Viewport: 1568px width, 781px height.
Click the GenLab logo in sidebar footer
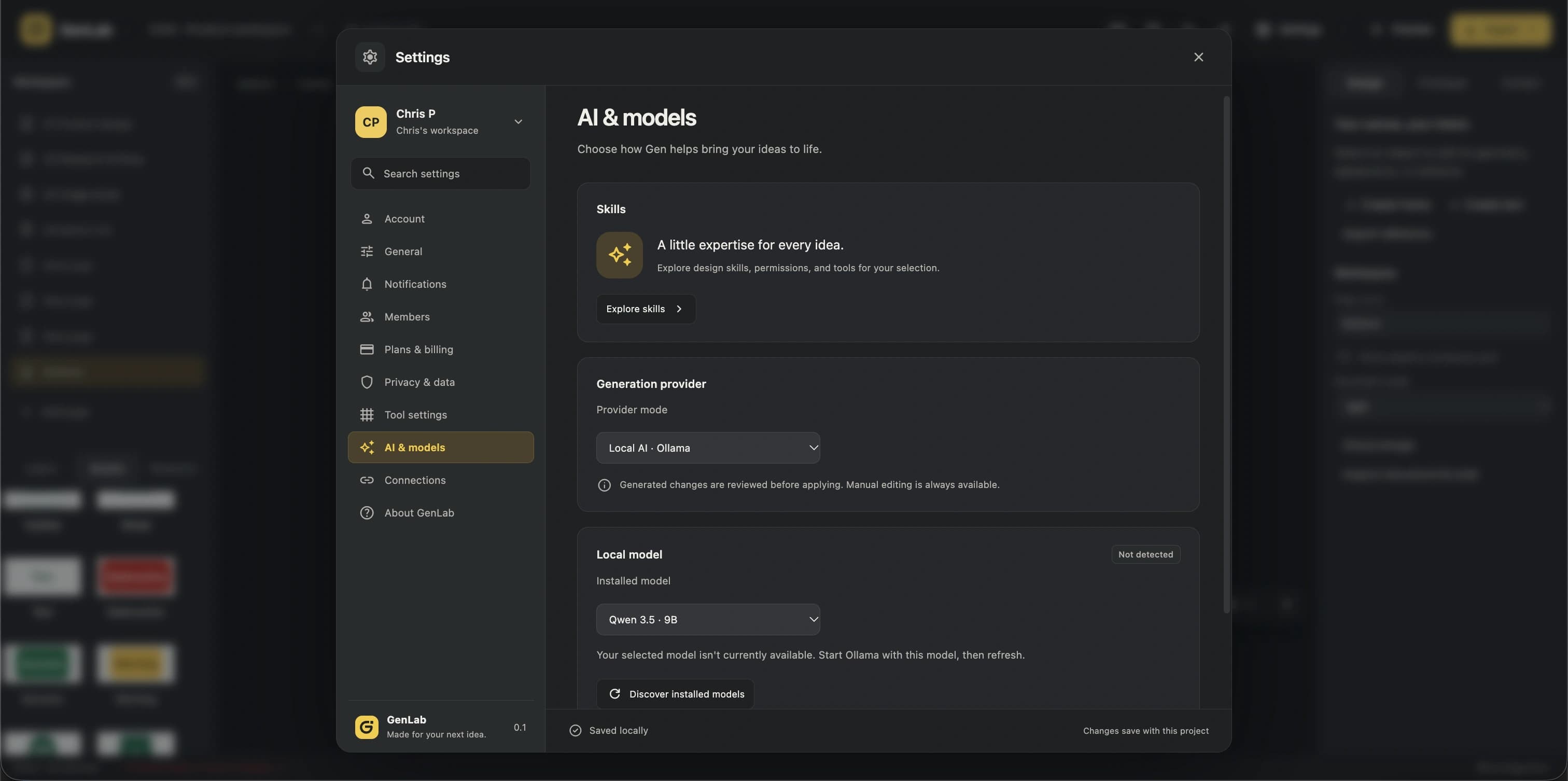pos(367,728)
